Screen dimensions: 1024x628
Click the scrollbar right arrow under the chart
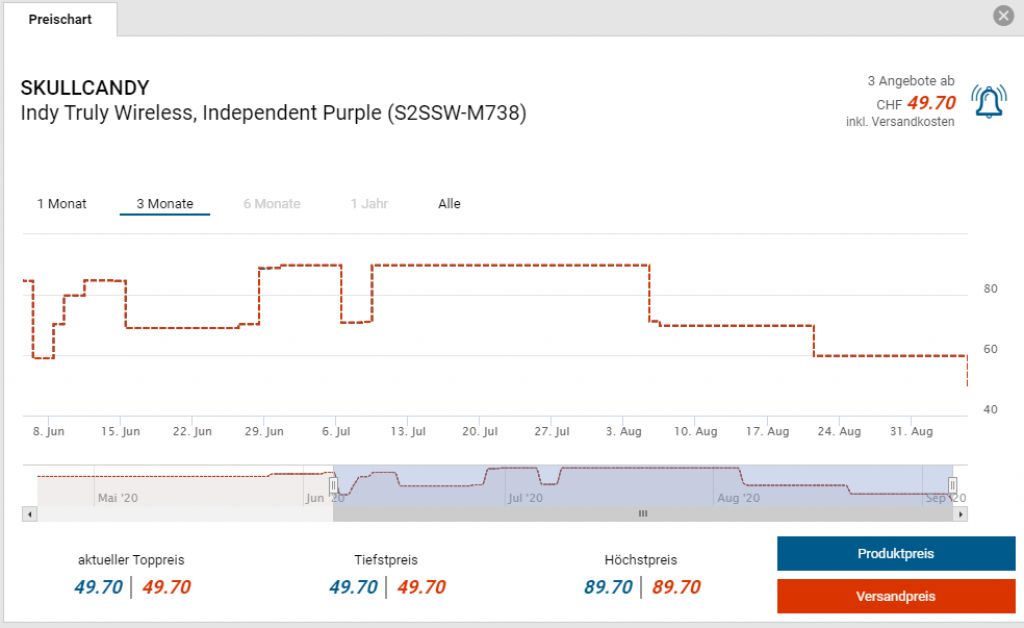click(x=960, y=514)
